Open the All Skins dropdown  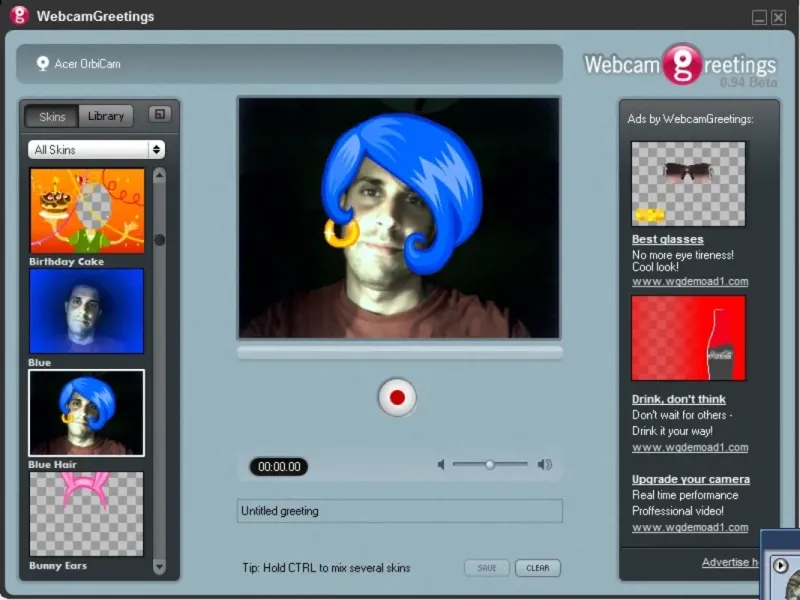pyautogui.click(x=96, y=149)
